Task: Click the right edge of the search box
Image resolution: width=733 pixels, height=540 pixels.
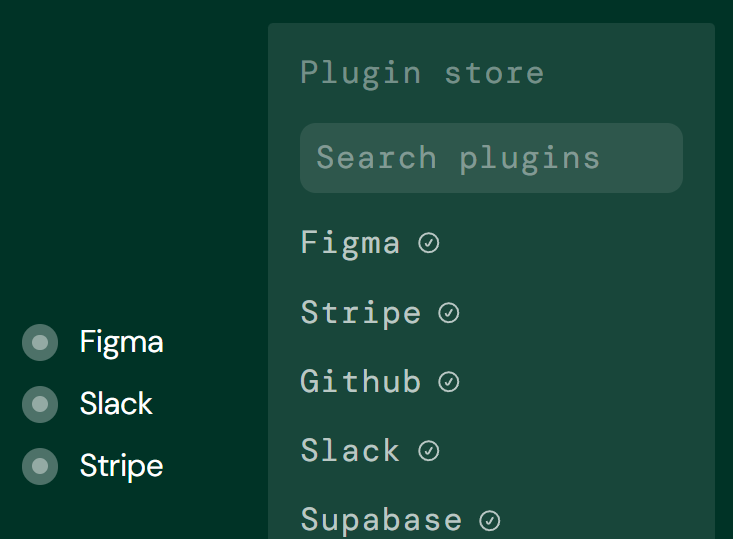Action: pyautogui.click(x=671, y=158)
